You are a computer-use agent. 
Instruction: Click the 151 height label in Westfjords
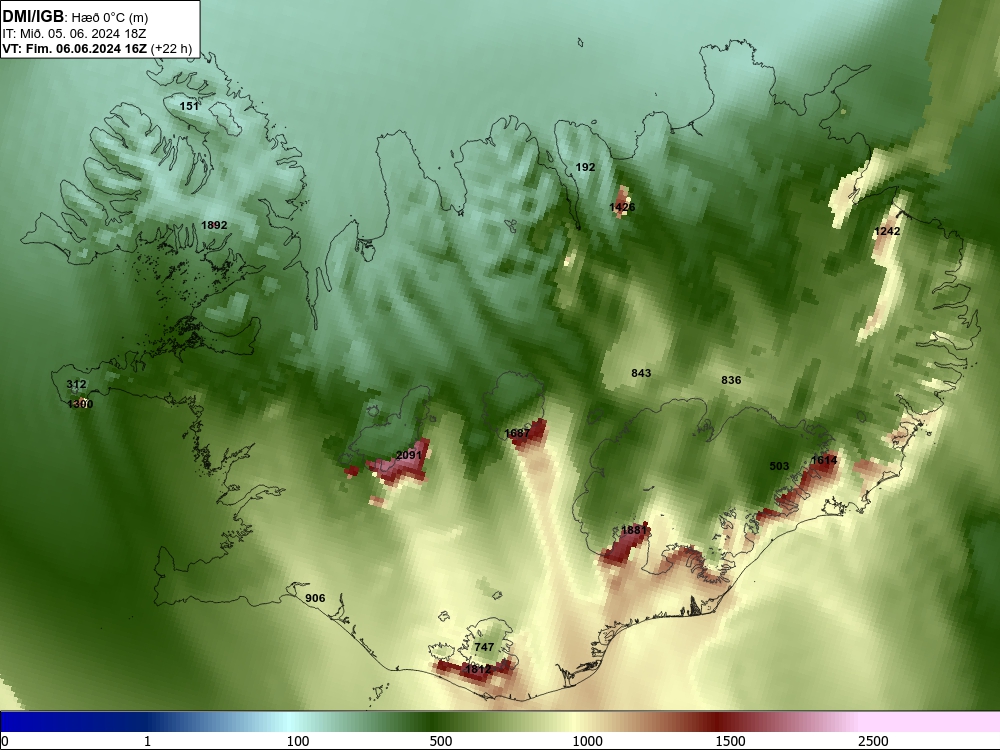189,106
